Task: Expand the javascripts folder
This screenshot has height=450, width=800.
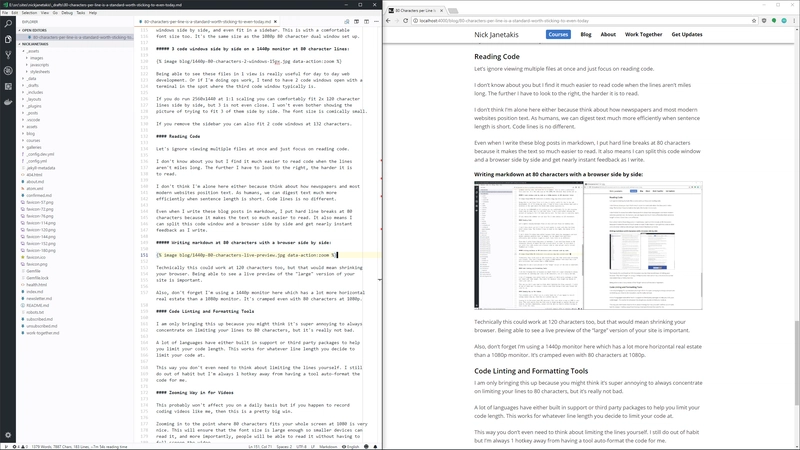Action: point(38,65)
